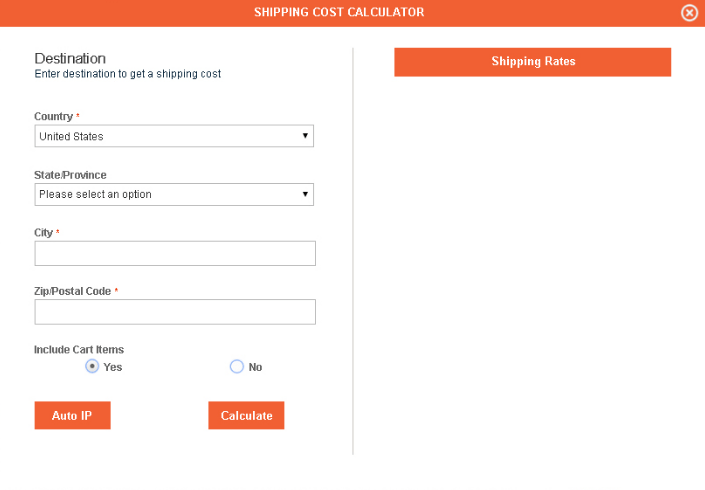705x490 pixels.
Task: Click the Calculate button
Action: tap(246, 415)
